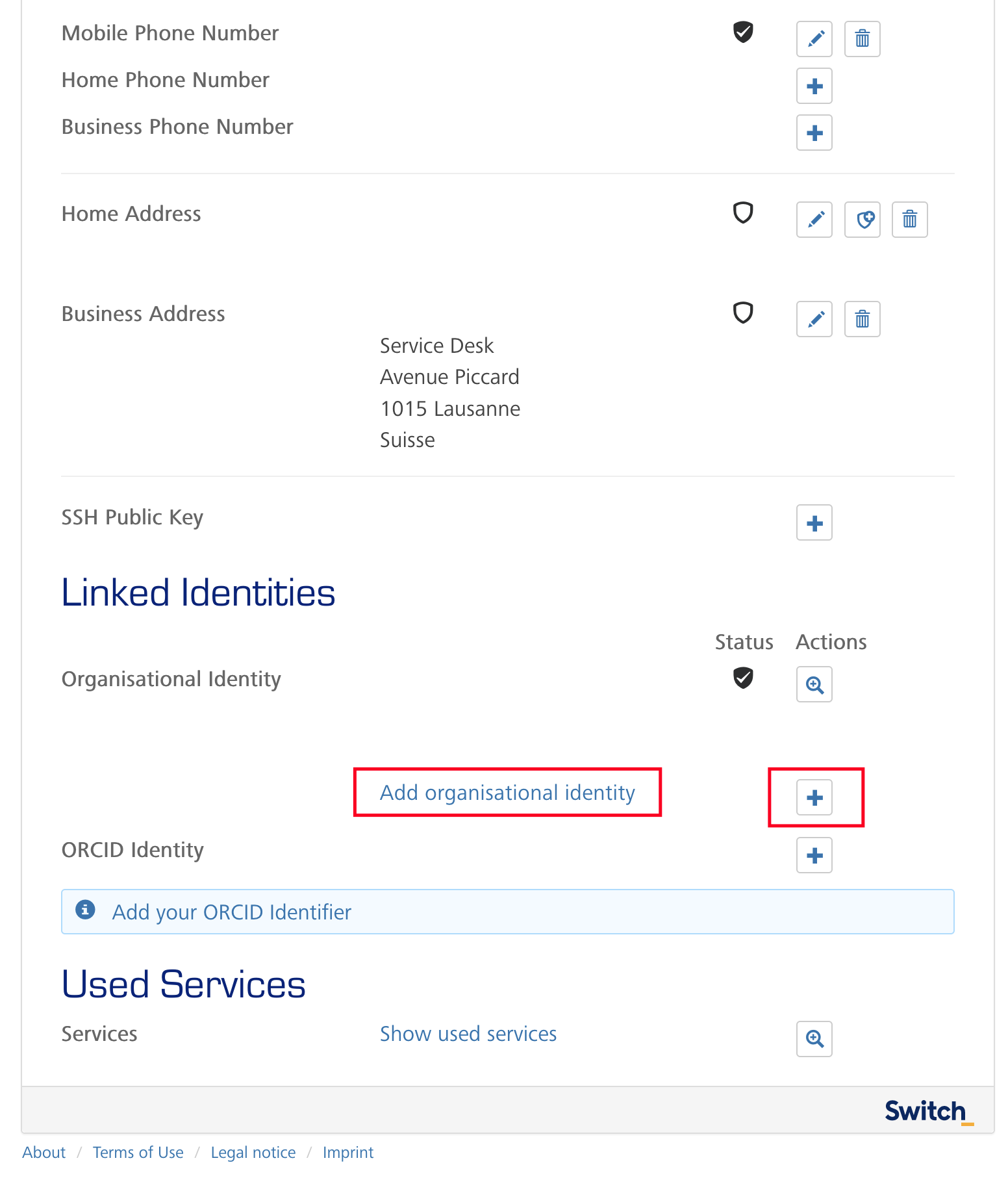The width and height of the screenshot is (1008, 1180).
Task: View used services magnifier icon
Action: [x=814, y=1039]
